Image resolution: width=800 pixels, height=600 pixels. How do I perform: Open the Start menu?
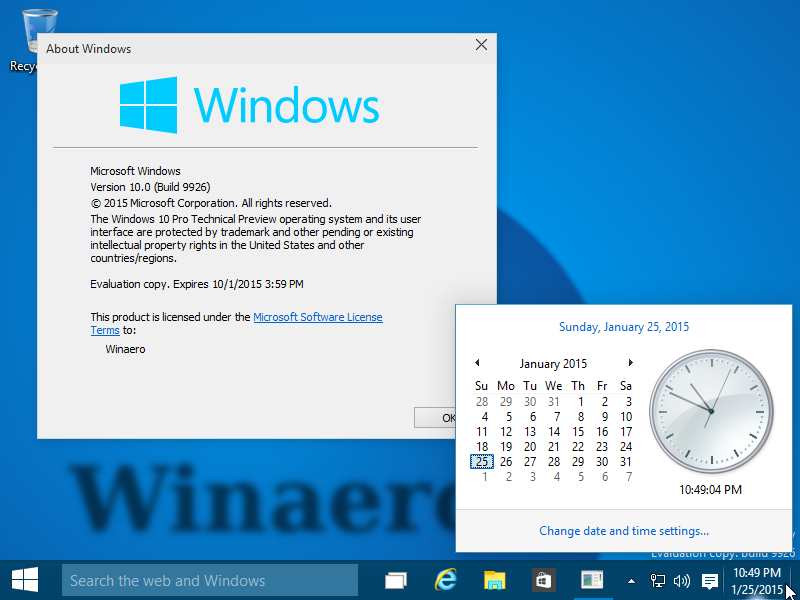(24, 580)
